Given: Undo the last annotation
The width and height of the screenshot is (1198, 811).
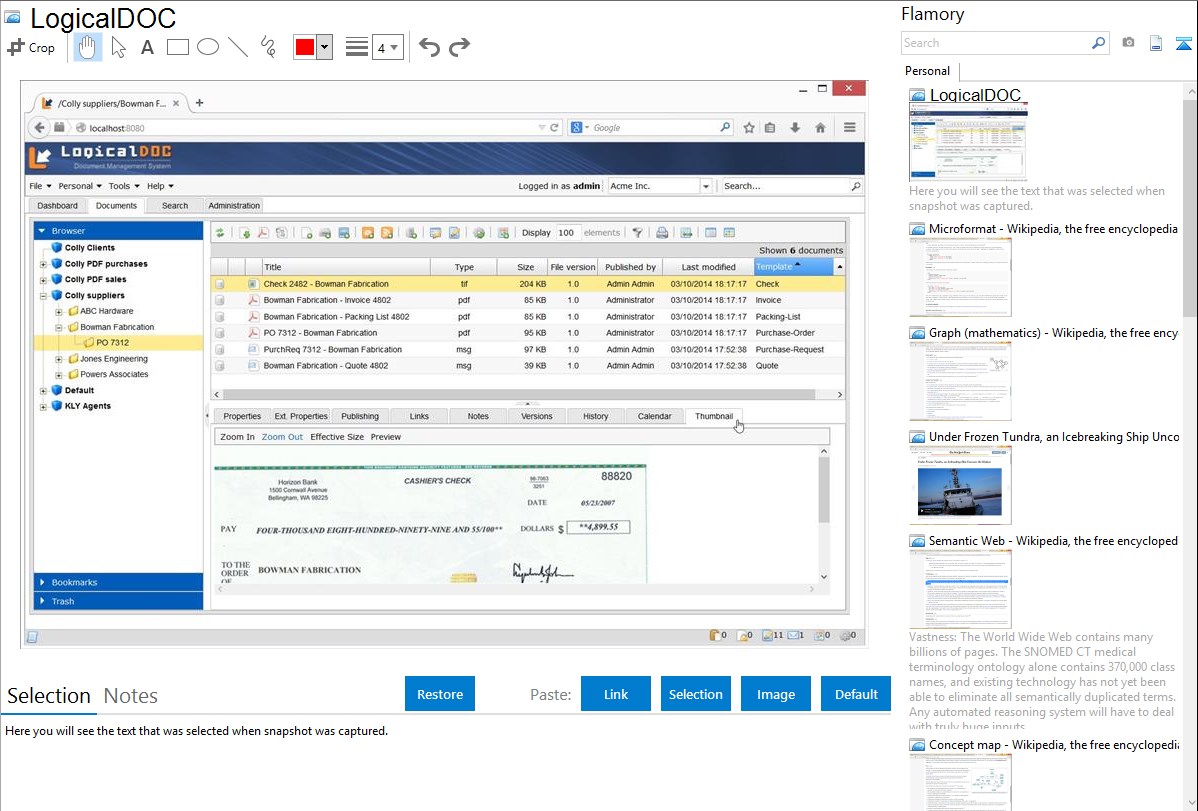Looking at the screenshot, I should (429, 47).
